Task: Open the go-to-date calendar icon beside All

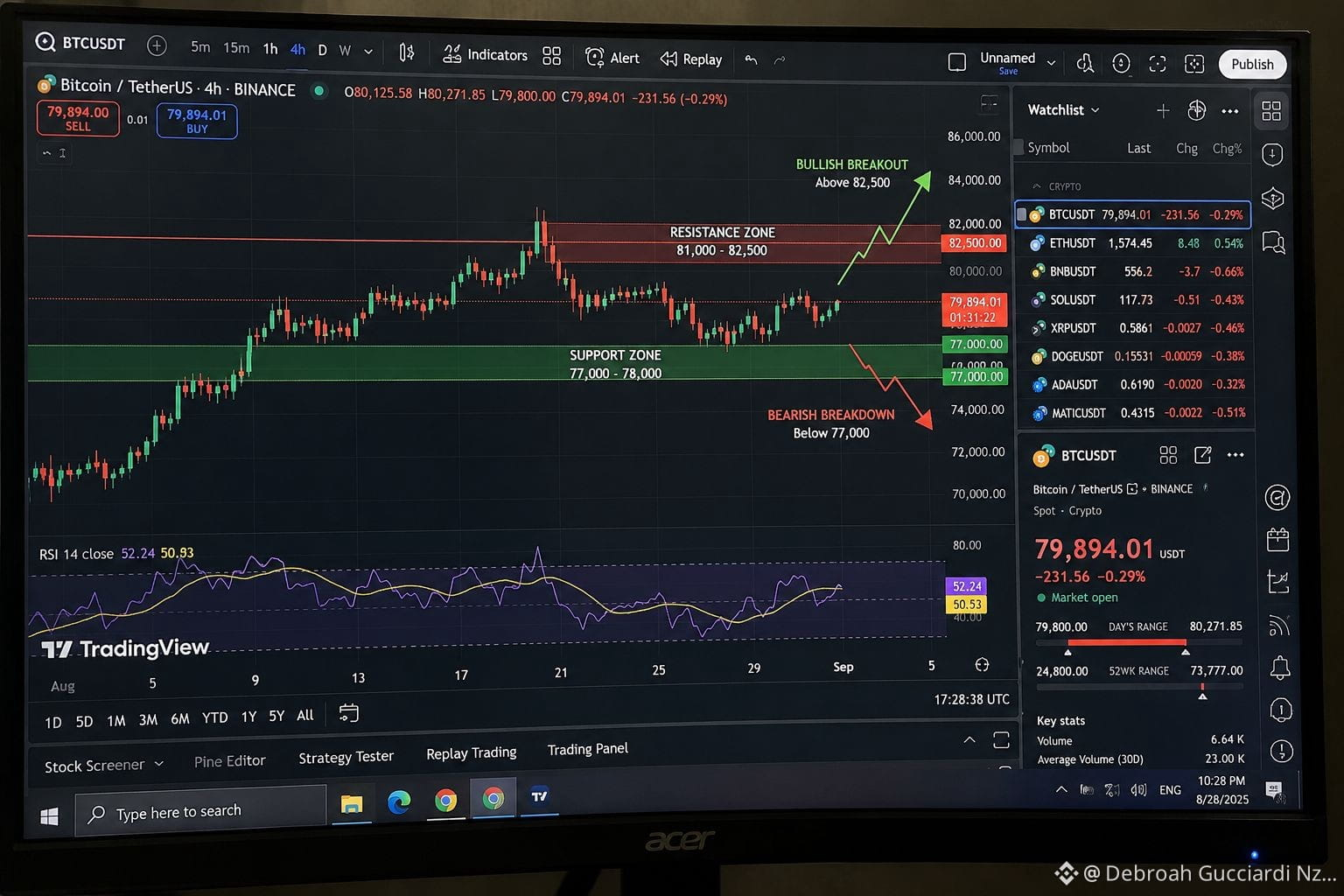Action: tap(348, 714)
